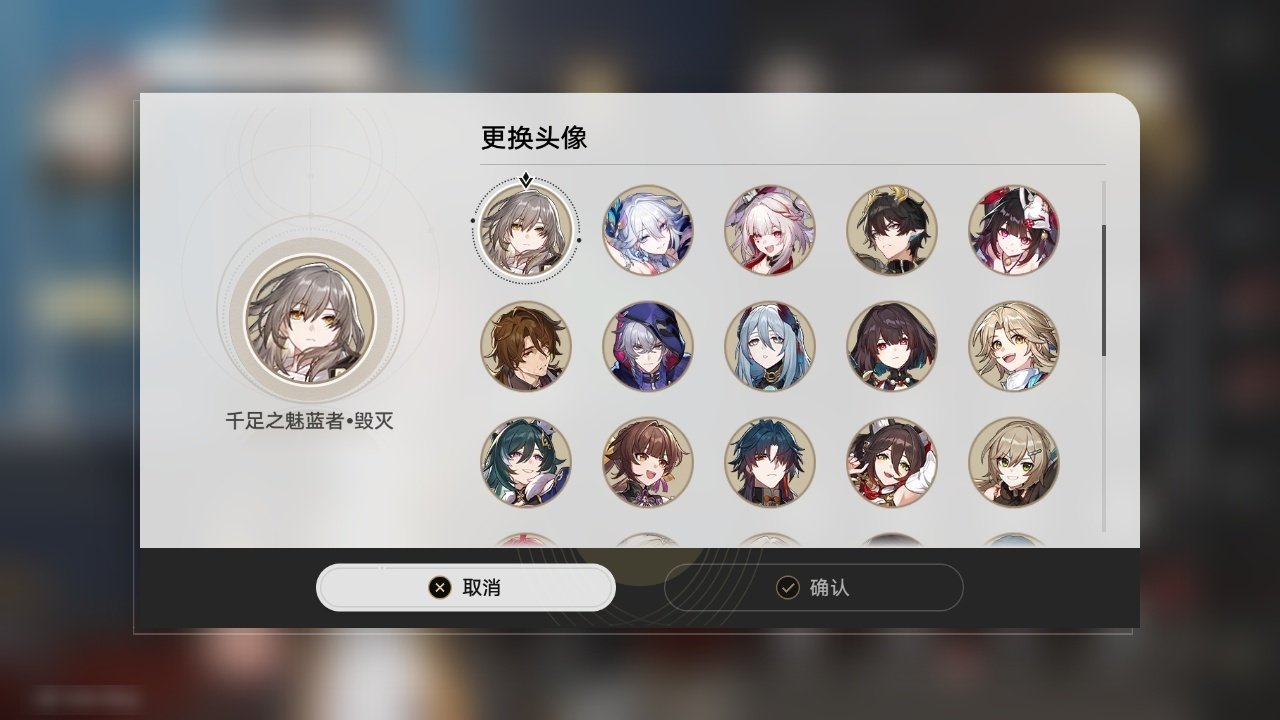
Task: Select the green-haired girl avatar
Action: coord(526,462)
